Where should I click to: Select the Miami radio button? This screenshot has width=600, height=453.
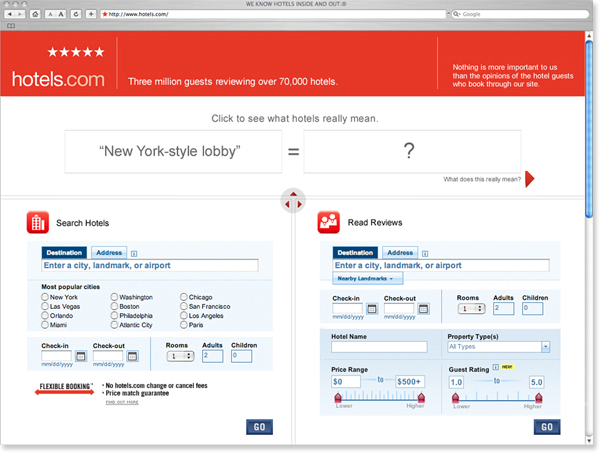click(x=45, y=325)
